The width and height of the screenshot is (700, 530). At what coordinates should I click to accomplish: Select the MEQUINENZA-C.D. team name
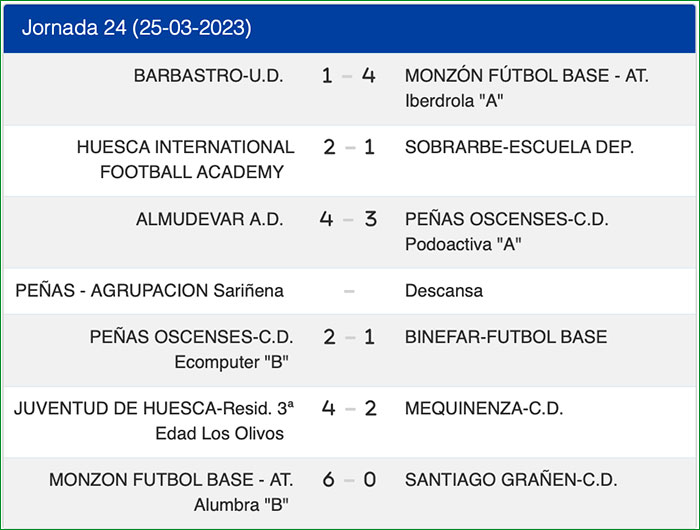(484, 408)
